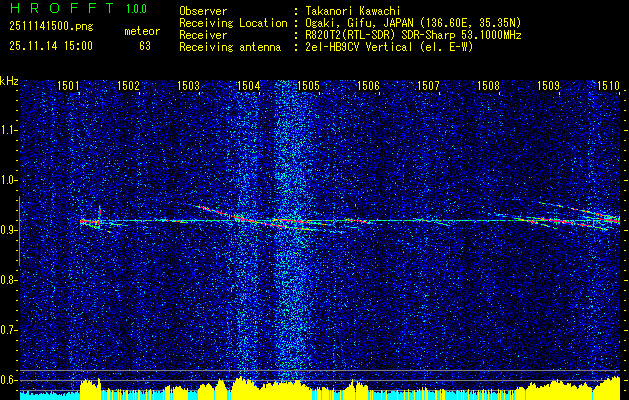The width and height of the screenshot is (629, 400).
Task: Click the 2el-HB9CV Vertical antenna text
Action: click(389, 47)
